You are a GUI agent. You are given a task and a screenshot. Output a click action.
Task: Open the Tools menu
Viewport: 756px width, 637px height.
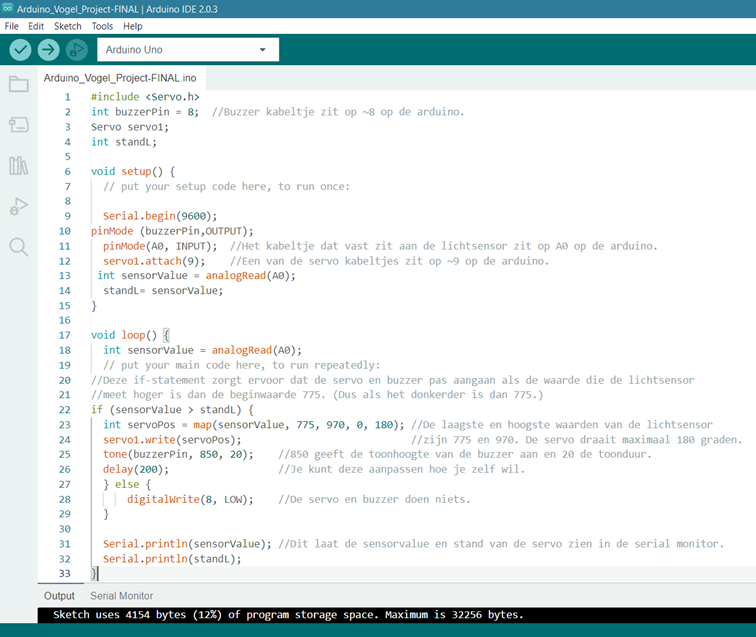[102, 26]
